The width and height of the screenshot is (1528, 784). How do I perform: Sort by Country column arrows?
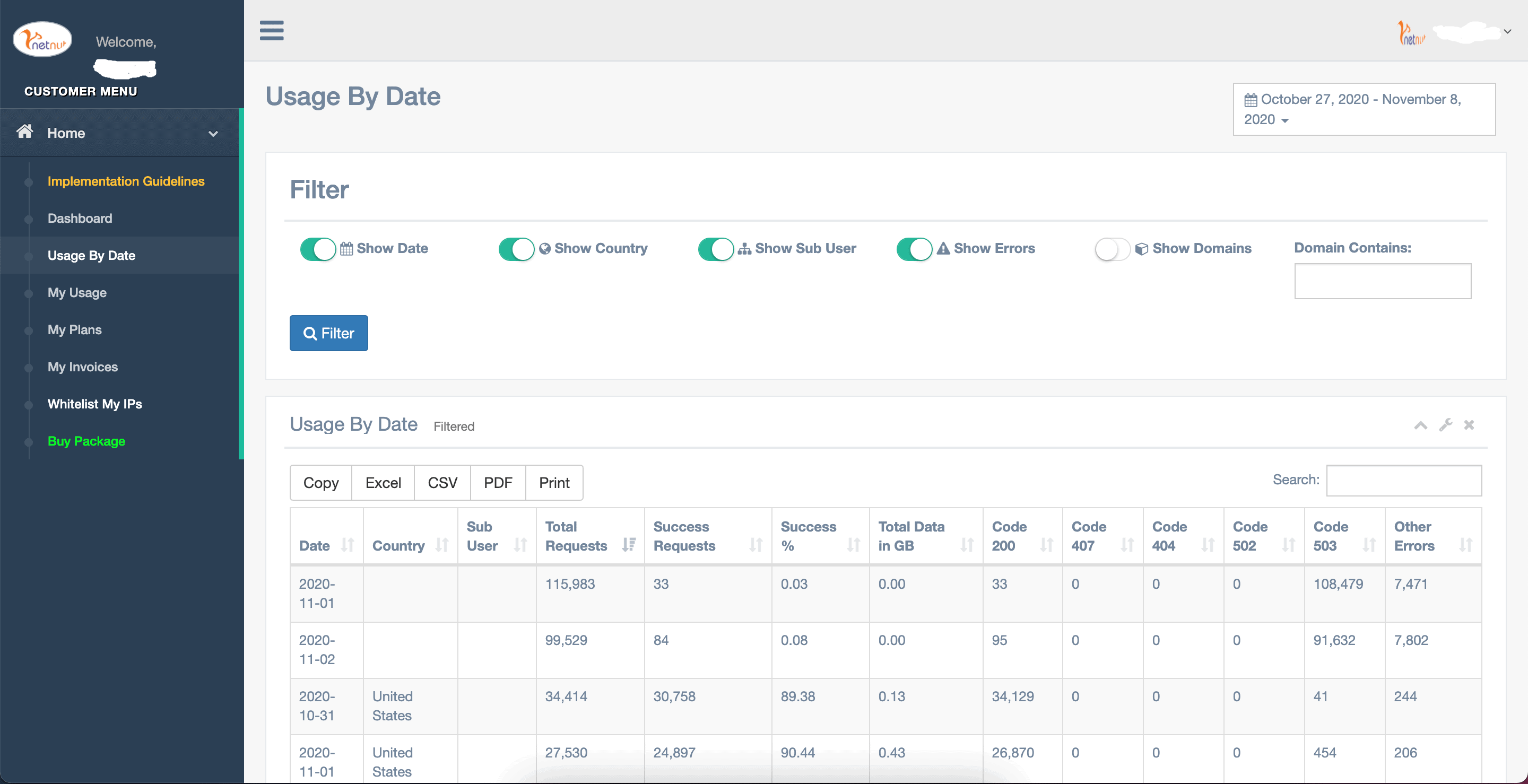click(x=442, y=544)
